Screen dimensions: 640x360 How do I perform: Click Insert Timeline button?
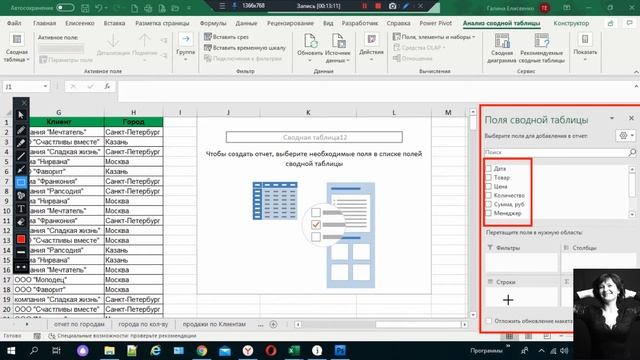click(x=245, y=48)
